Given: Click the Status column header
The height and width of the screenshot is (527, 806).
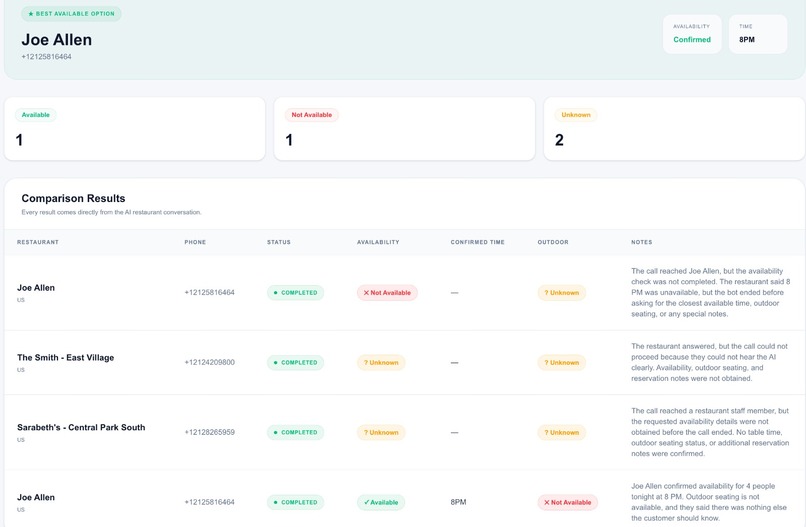Looking at the screenshot, I should [279, 242].
